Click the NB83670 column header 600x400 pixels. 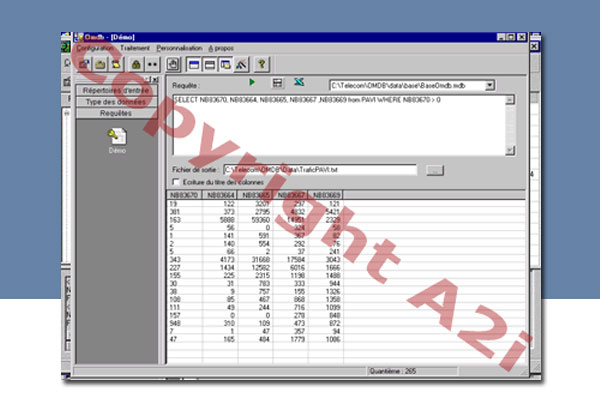pos(184,195)
